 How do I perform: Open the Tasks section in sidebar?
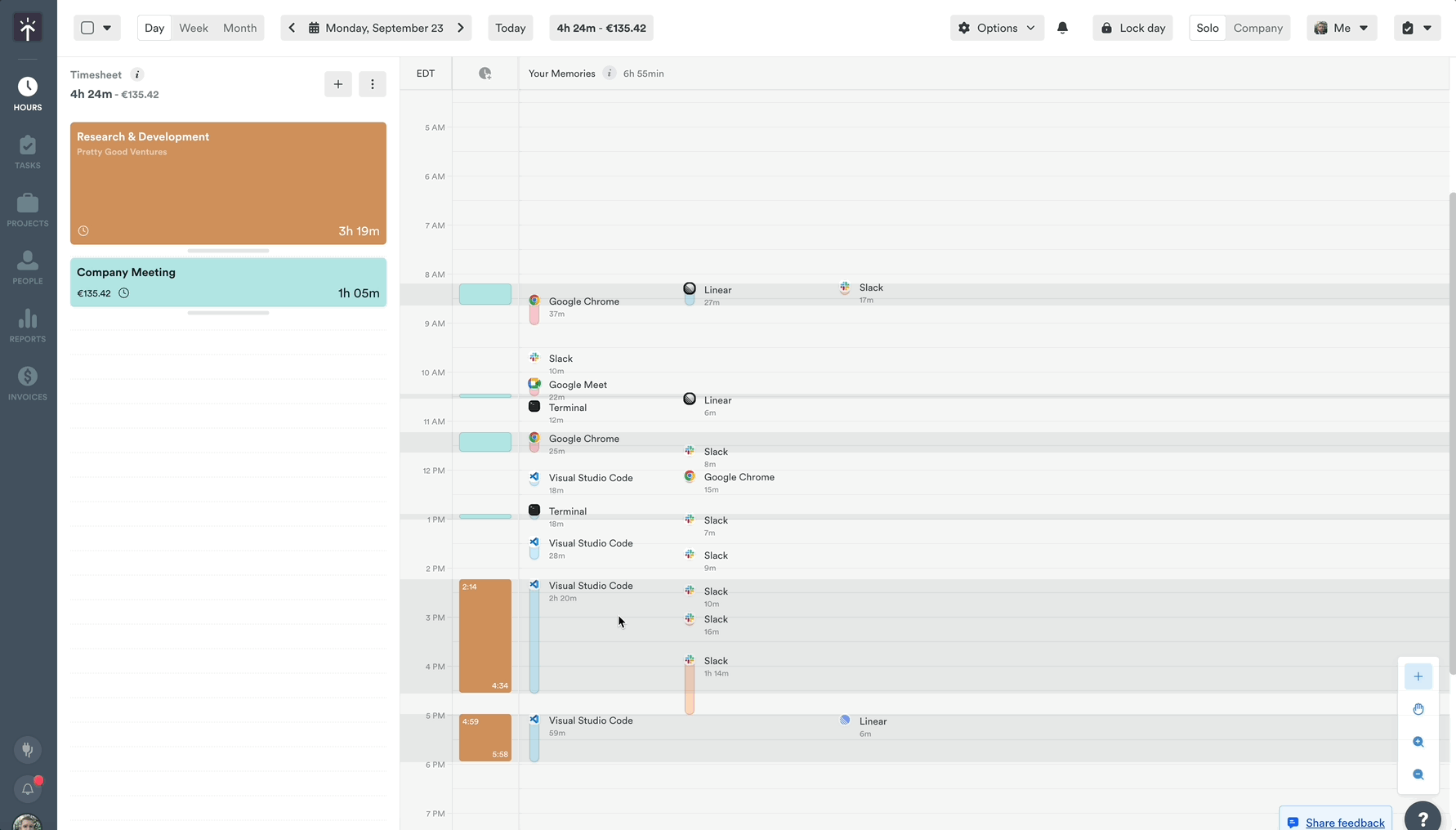click(28, 152)
